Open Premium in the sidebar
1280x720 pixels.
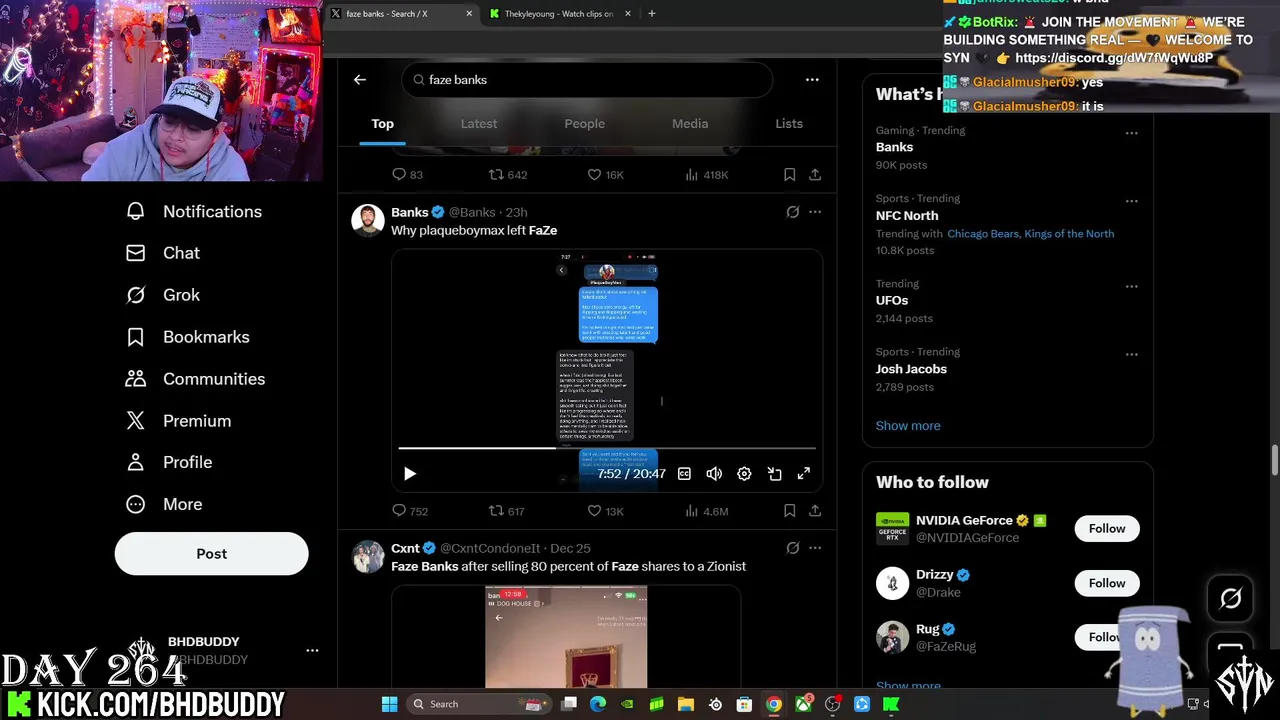point(179,421)
